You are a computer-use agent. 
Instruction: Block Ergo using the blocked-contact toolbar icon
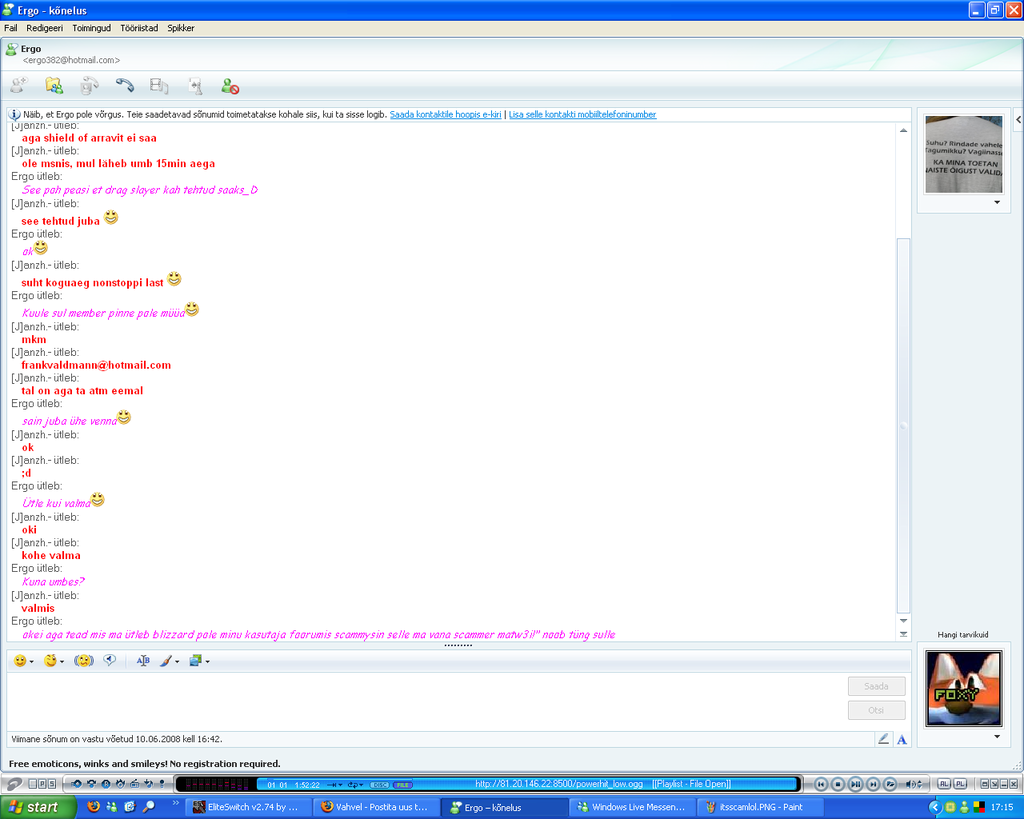(x=228, y=85)
